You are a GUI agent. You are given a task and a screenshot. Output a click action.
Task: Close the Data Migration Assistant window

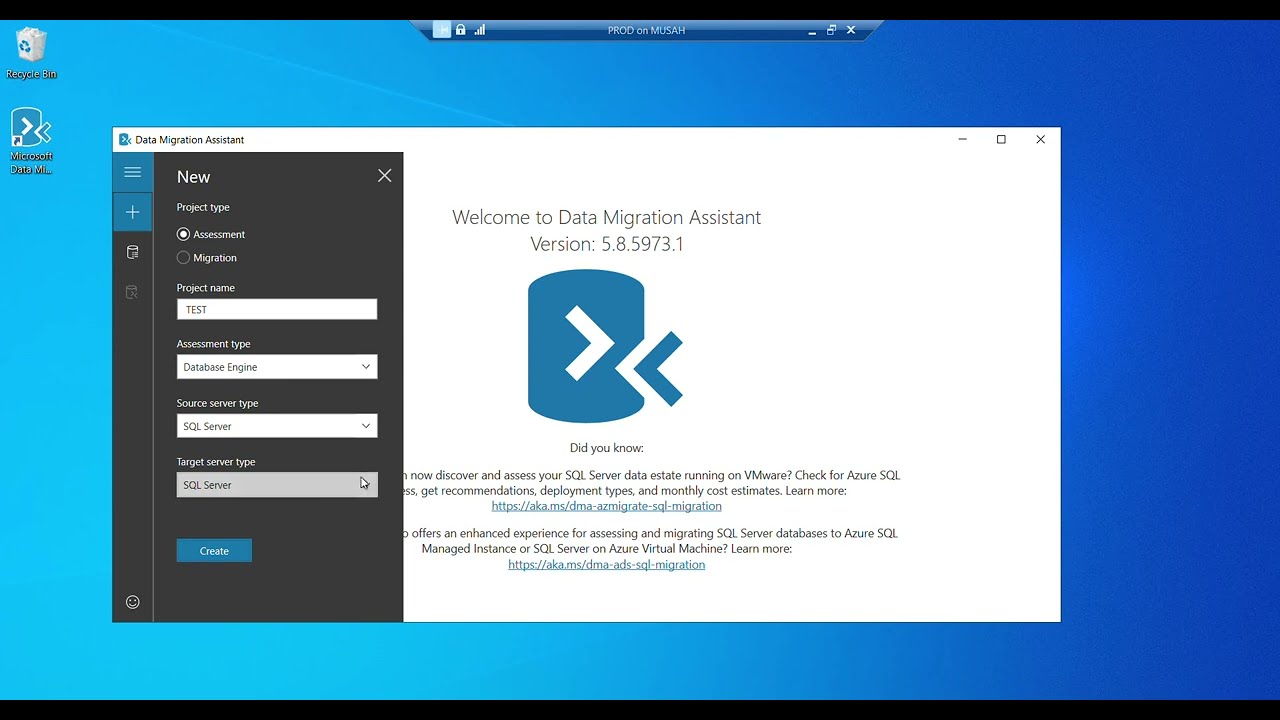coord(1040,140)
